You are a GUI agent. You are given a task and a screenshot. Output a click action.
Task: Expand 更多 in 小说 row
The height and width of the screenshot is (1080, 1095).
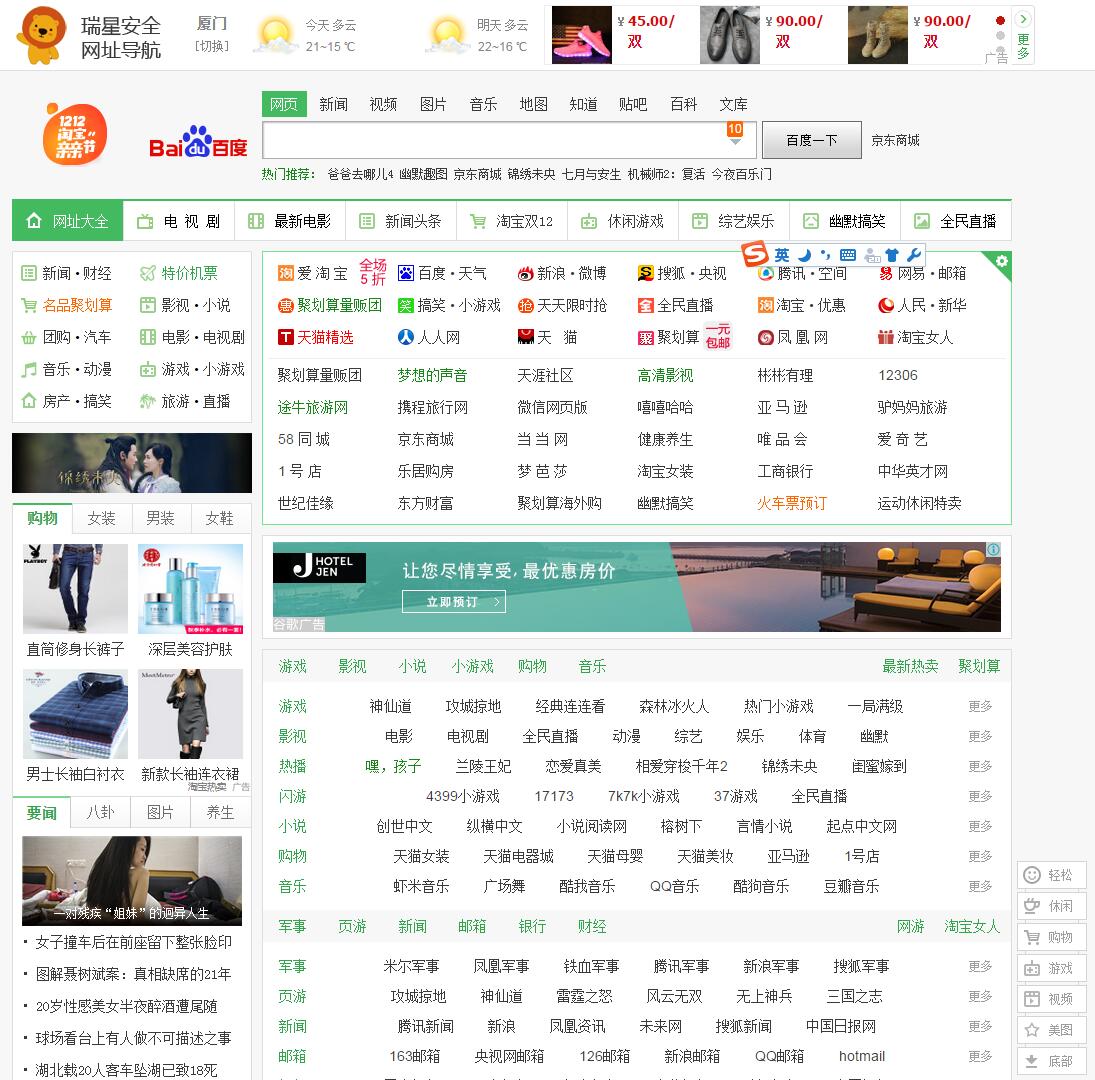point(980,826)
